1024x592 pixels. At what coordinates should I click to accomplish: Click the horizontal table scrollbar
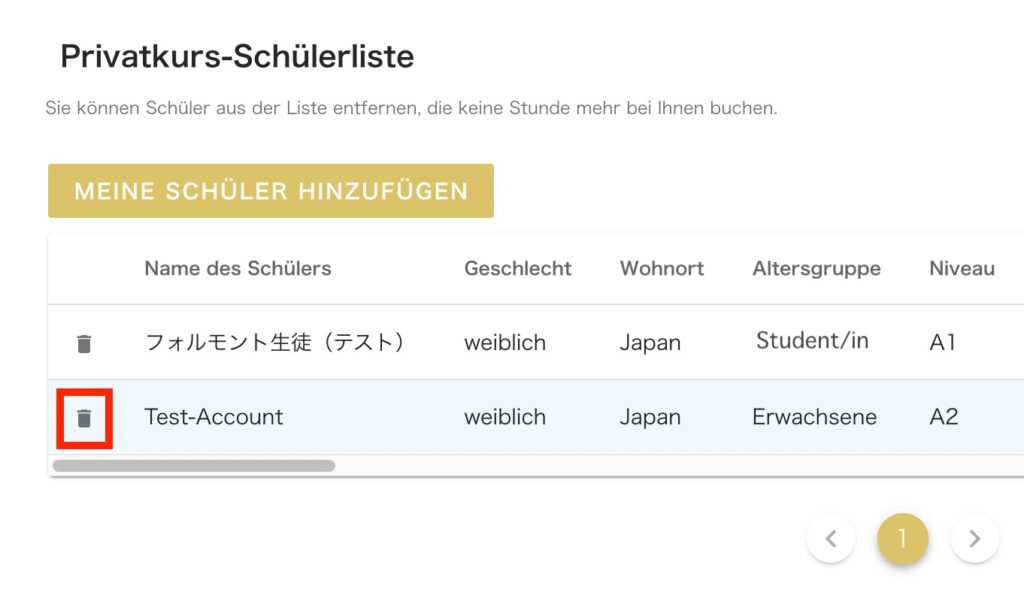point(194,466)
